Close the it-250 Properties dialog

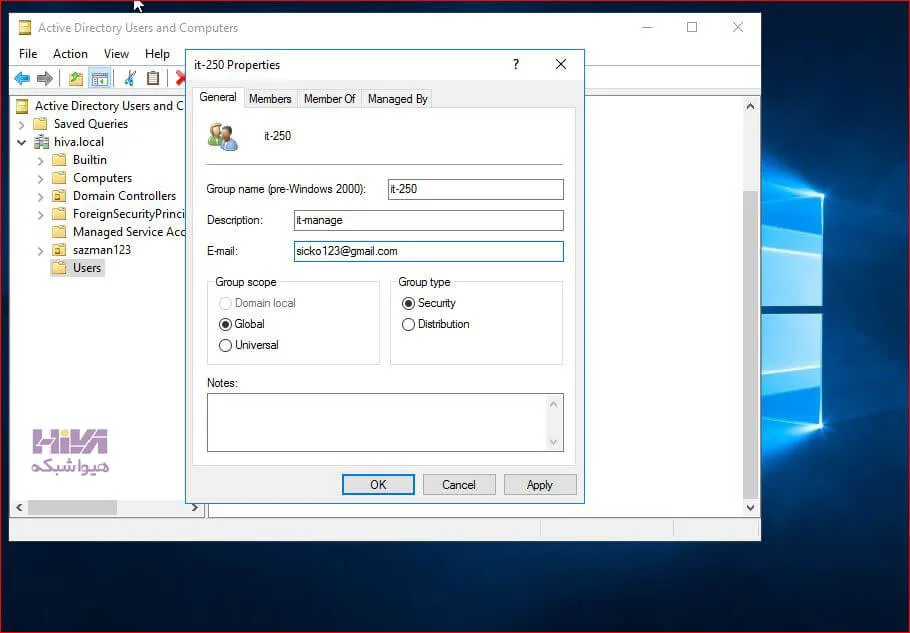point(561,64)
